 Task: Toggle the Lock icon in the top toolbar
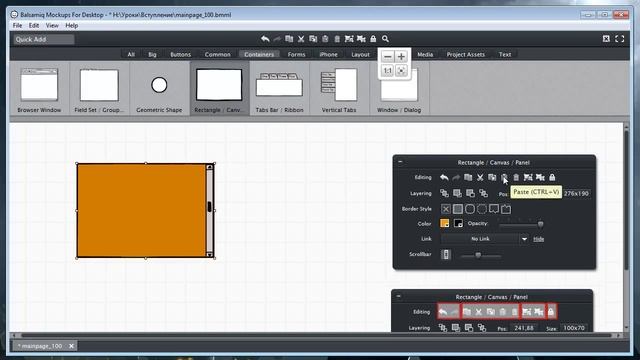pyautogui.click(x=373, y=39)
